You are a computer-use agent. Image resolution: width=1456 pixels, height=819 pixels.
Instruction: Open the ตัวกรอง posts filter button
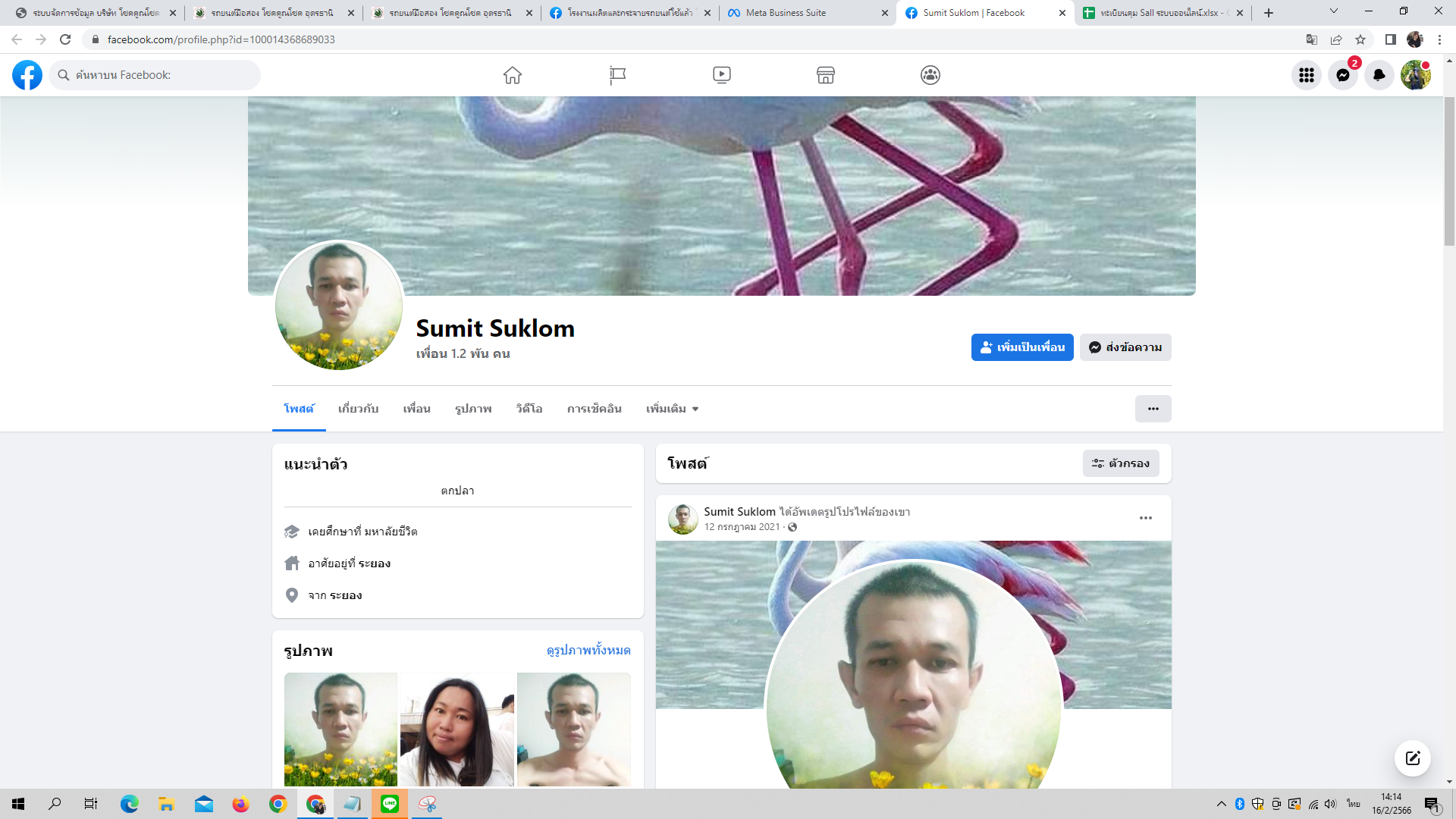tap(1120, 463)
